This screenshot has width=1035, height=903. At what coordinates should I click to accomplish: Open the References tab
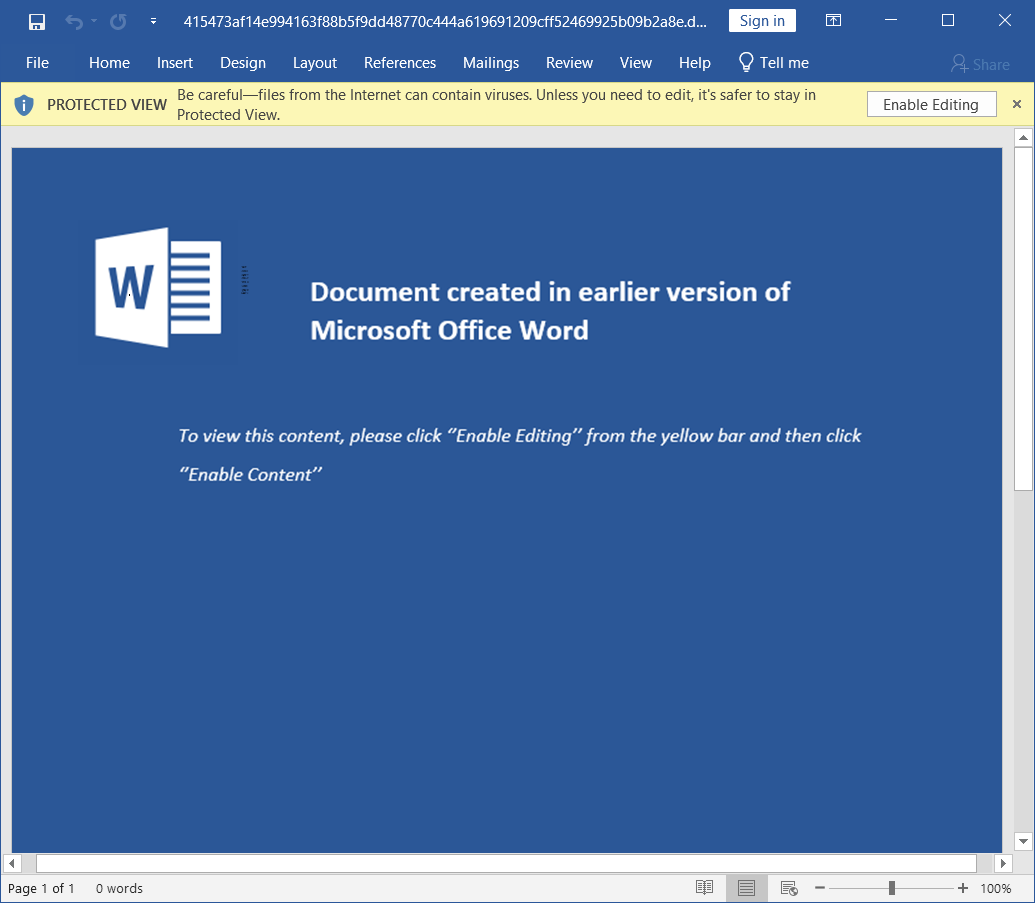399,63
